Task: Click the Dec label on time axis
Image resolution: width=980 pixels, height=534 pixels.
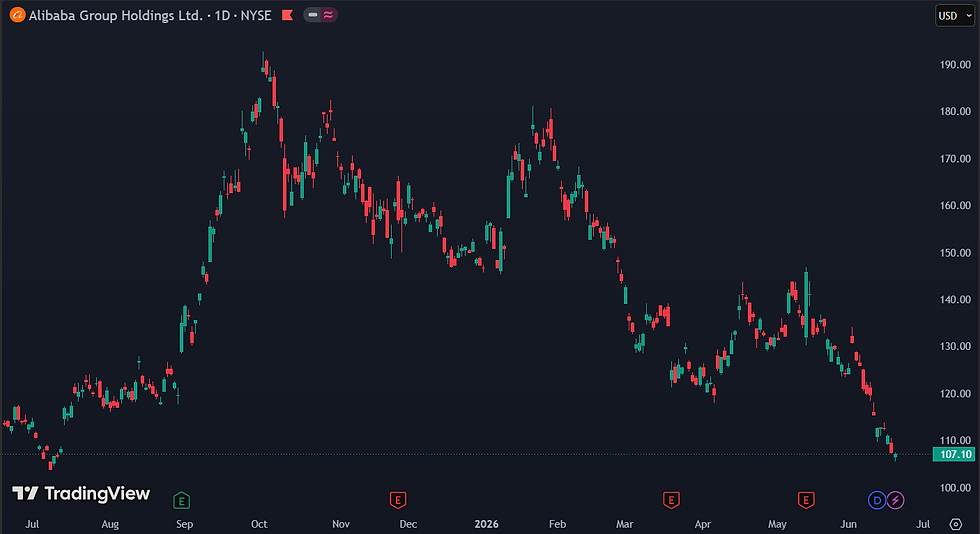Action: coord(408,524)
